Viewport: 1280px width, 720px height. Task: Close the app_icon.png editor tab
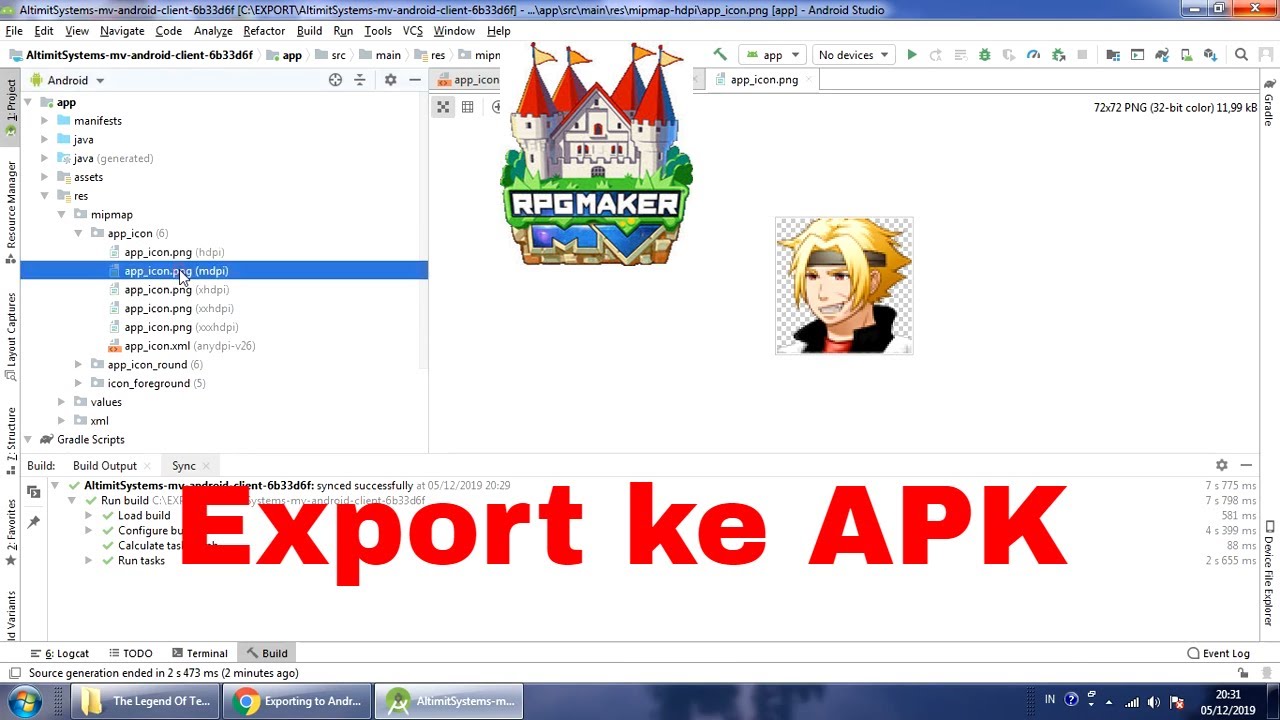[811, 80]
